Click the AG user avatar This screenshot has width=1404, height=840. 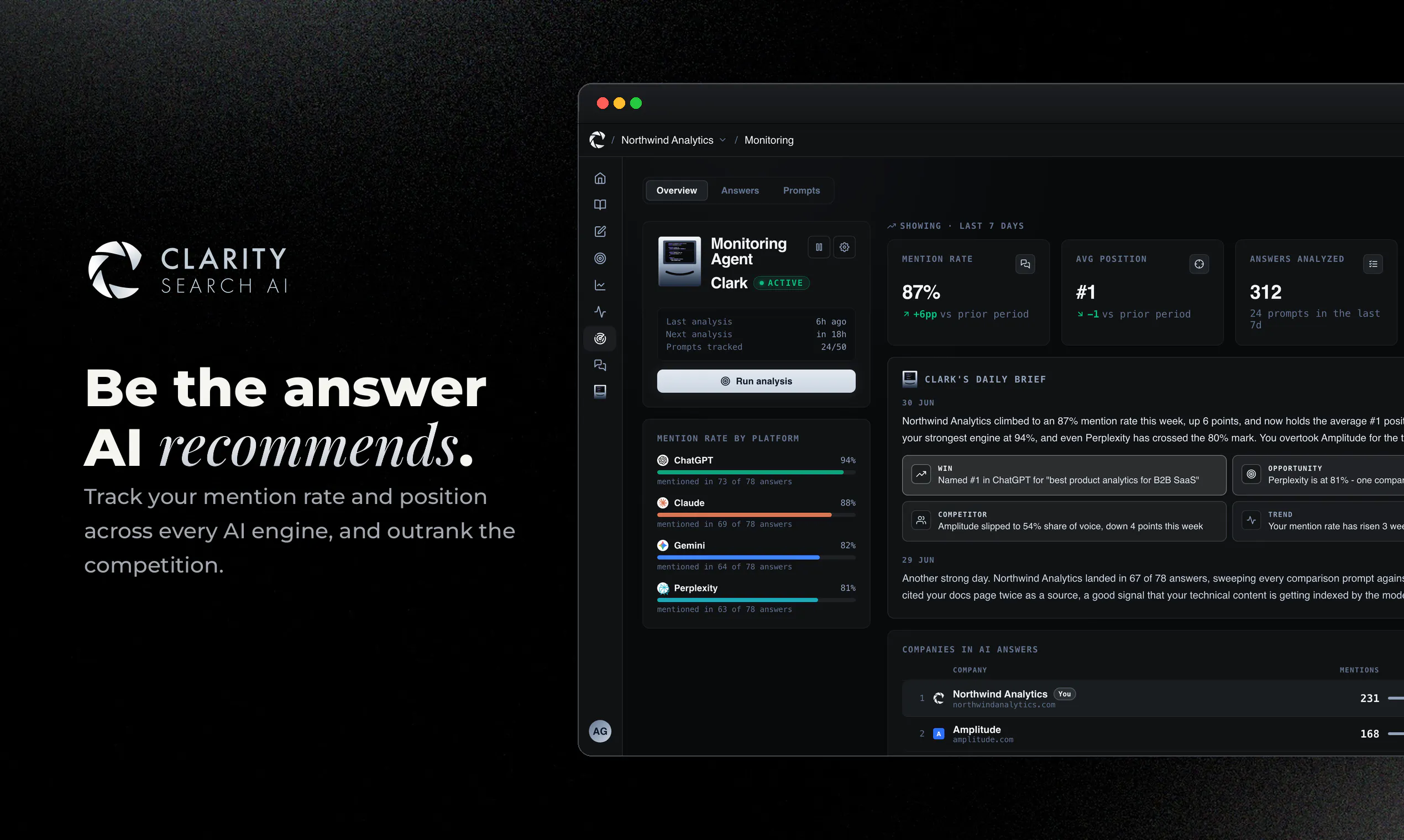click(x=600, y=731)
